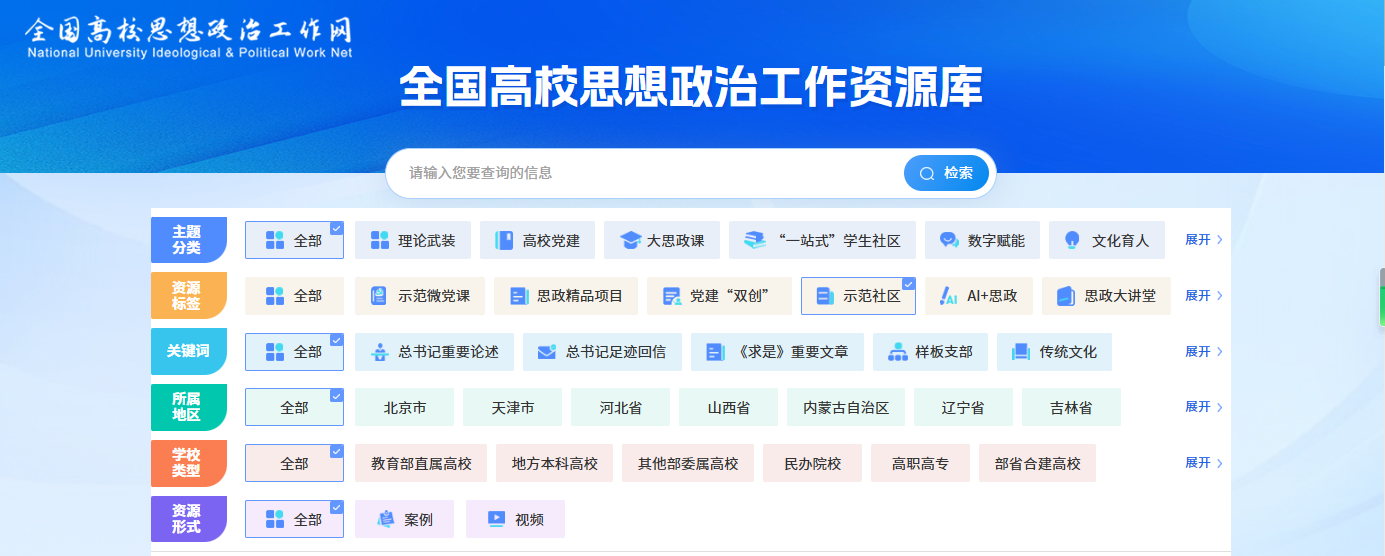The height and width of the screenshot is (556, 1385).
Task: Select 全部 in the 所属地区 row
Action: pos(294,408)
